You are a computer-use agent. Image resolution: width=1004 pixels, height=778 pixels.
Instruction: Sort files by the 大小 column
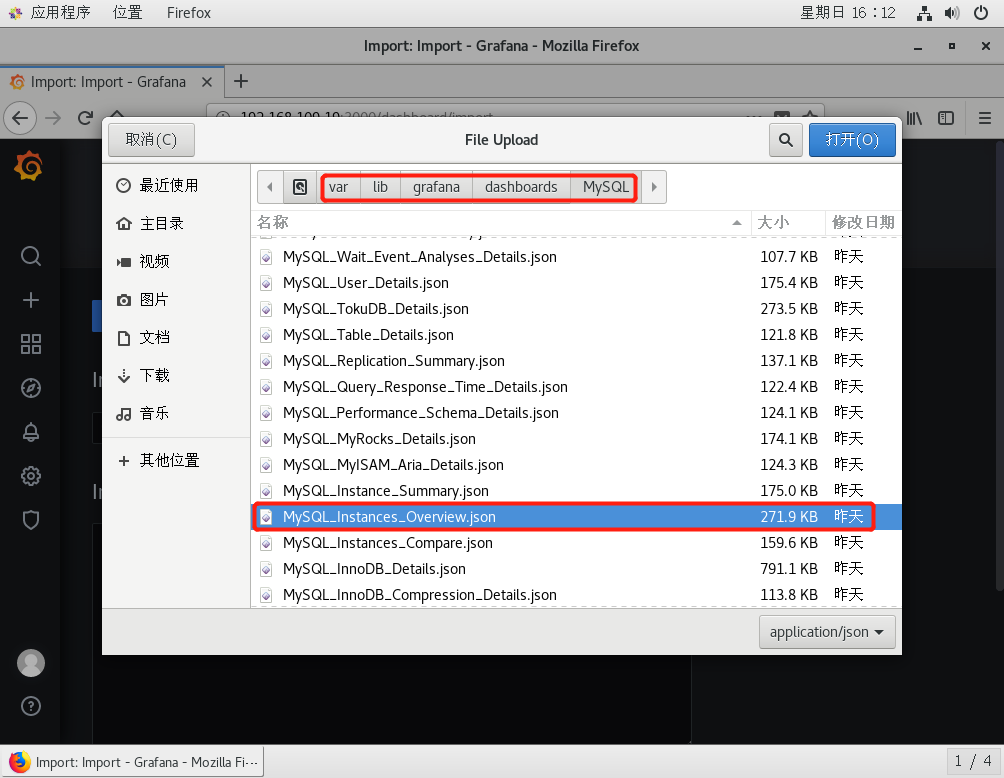point(788,222)
